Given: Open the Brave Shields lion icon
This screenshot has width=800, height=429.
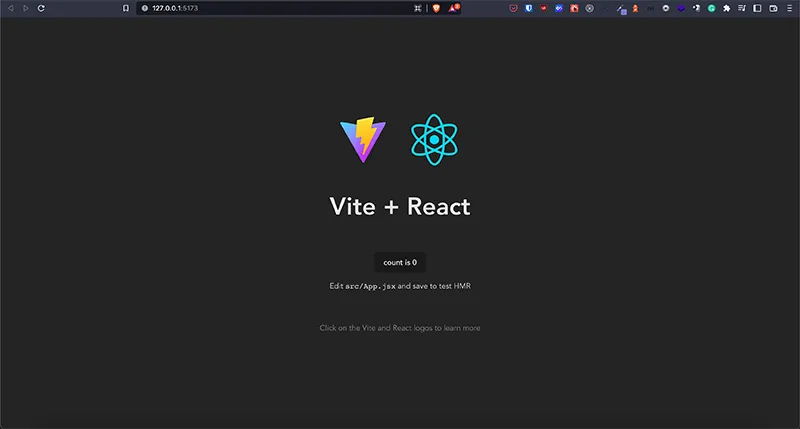Looking at the screenshot, I should [x=436, y=8].
